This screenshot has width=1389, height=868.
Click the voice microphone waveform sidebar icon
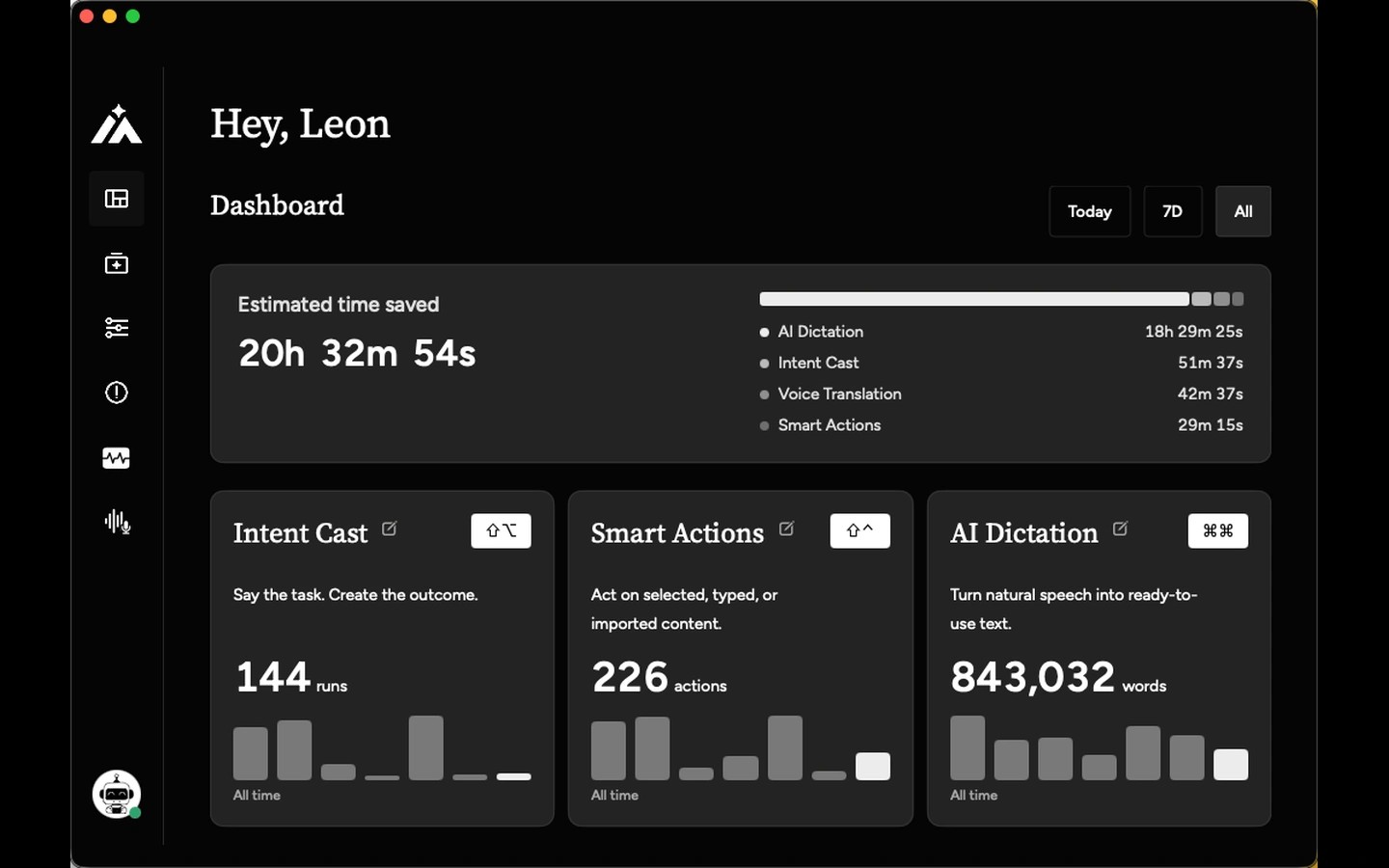point(118,523)
